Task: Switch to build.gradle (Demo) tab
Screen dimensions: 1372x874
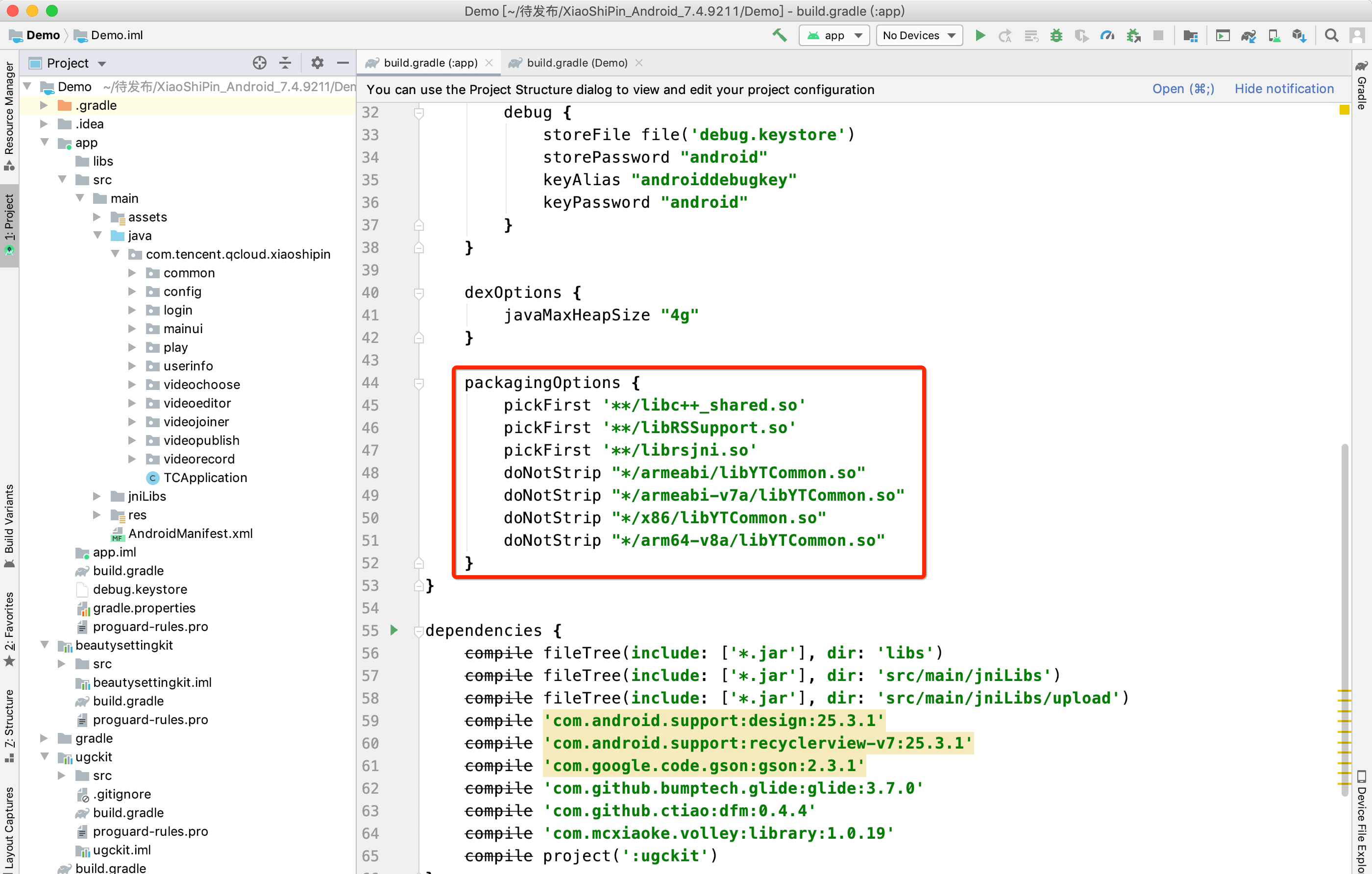Action: 576,63
